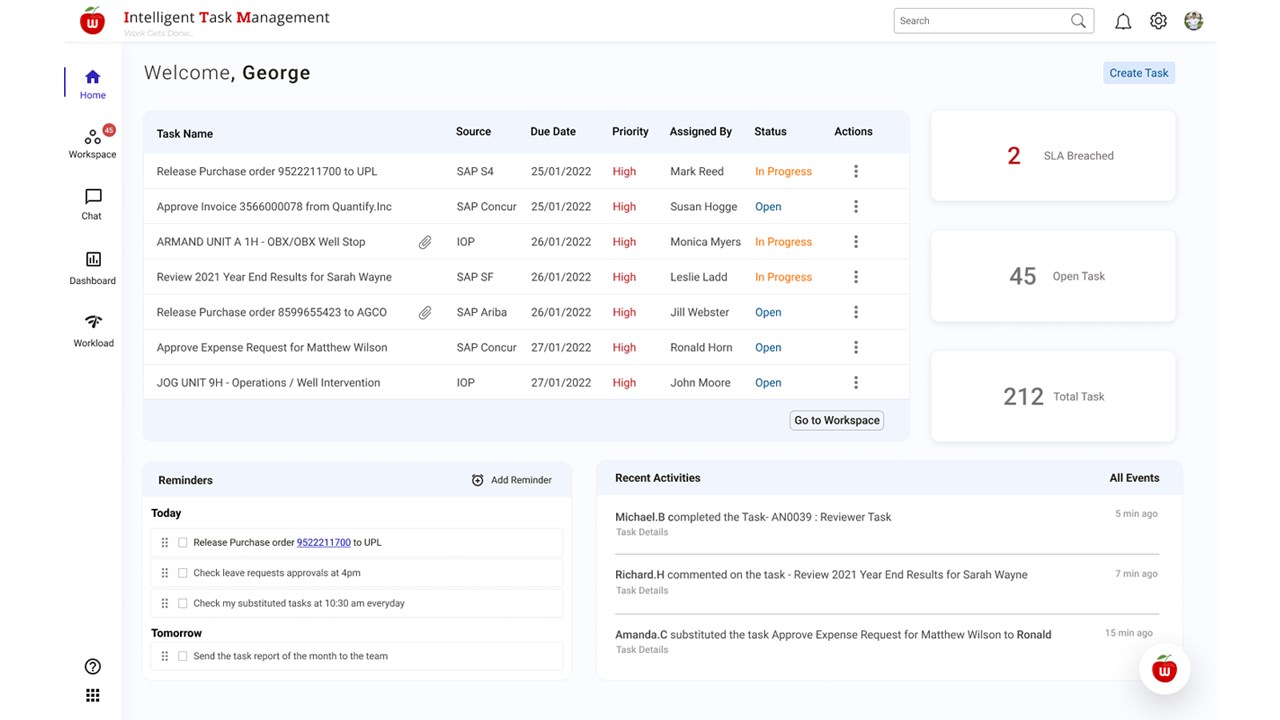Check the task report reminder for Tomorrow
Viewport: 1280px width, 720px height.
click(x=183, y=657)
